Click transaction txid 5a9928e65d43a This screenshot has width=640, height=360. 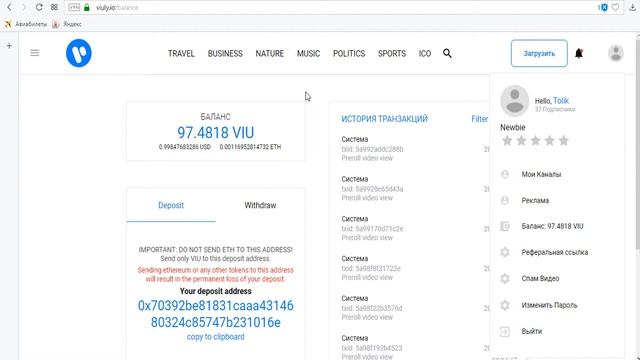click(372, 189)
